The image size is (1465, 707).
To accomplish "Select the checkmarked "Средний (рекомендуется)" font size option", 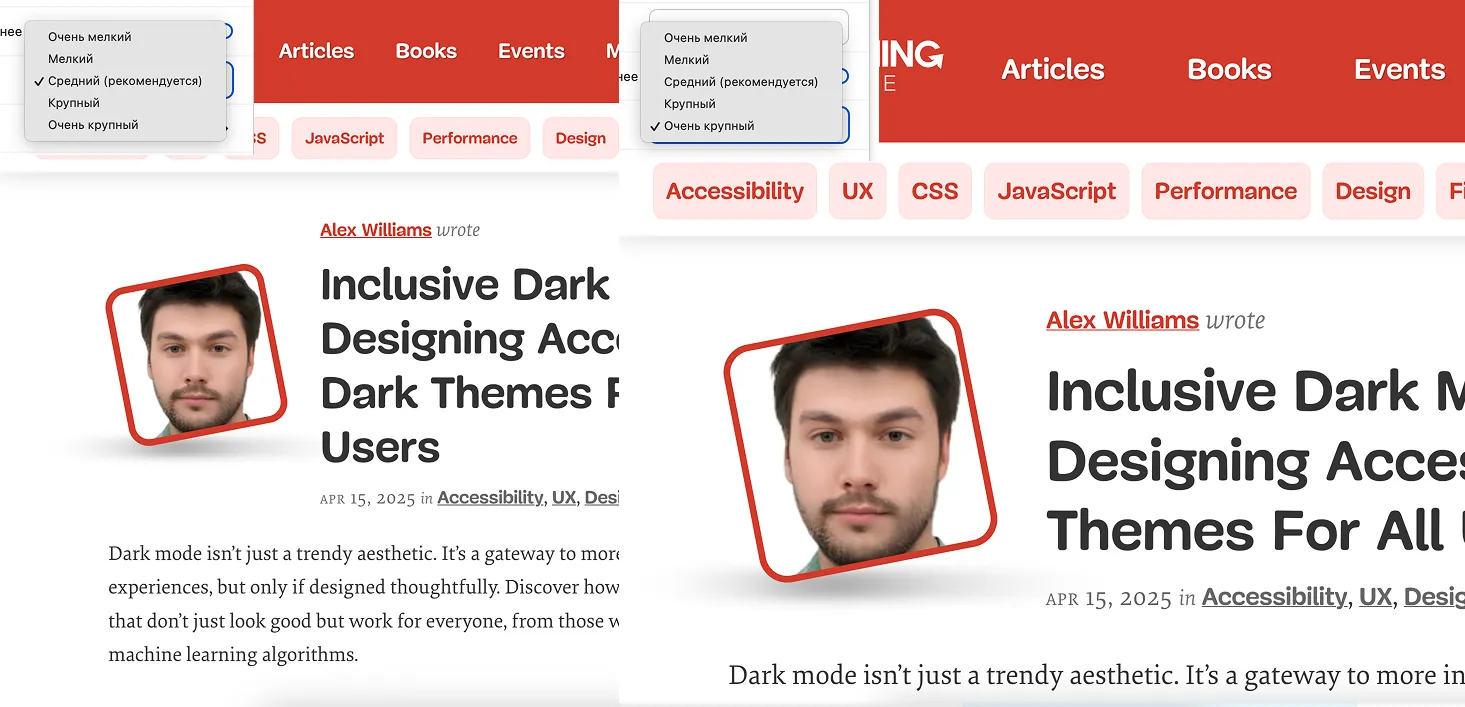I will (125, 81).
